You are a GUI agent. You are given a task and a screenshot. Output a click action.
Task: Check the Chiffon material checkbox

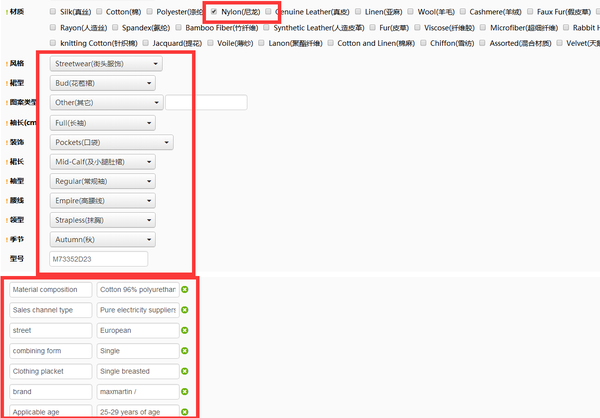(x=423, y=43)
